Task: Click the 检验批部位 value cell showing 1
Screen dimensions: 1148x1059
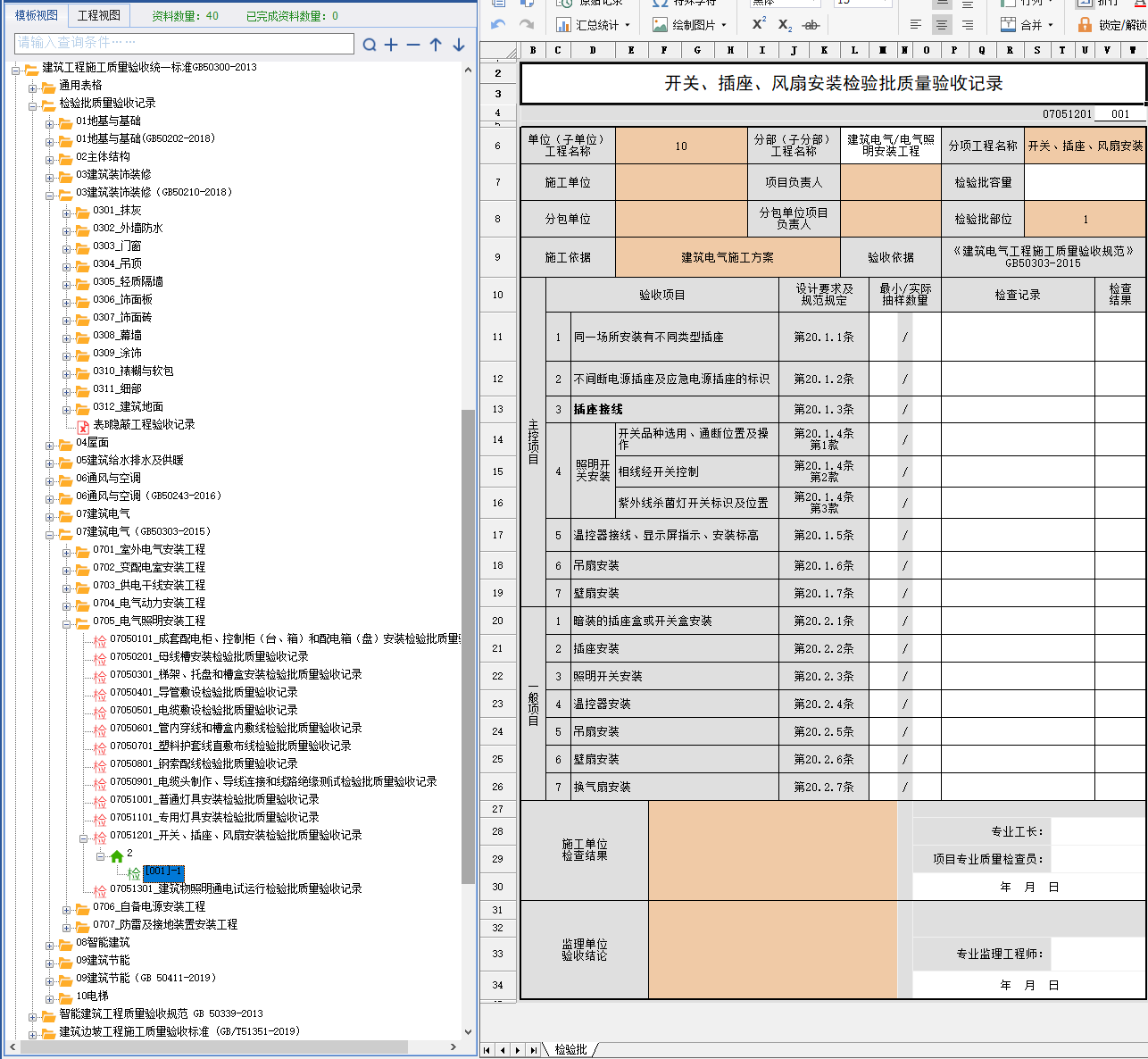Action: 1085,219
